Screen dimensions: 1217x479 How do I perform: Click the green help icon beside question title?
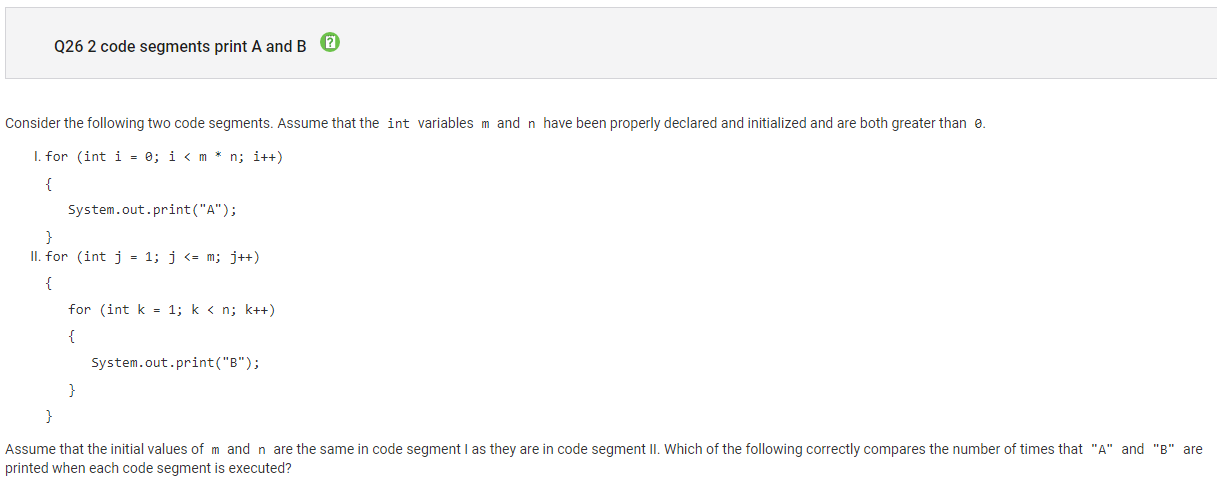(x=331, y=43)
